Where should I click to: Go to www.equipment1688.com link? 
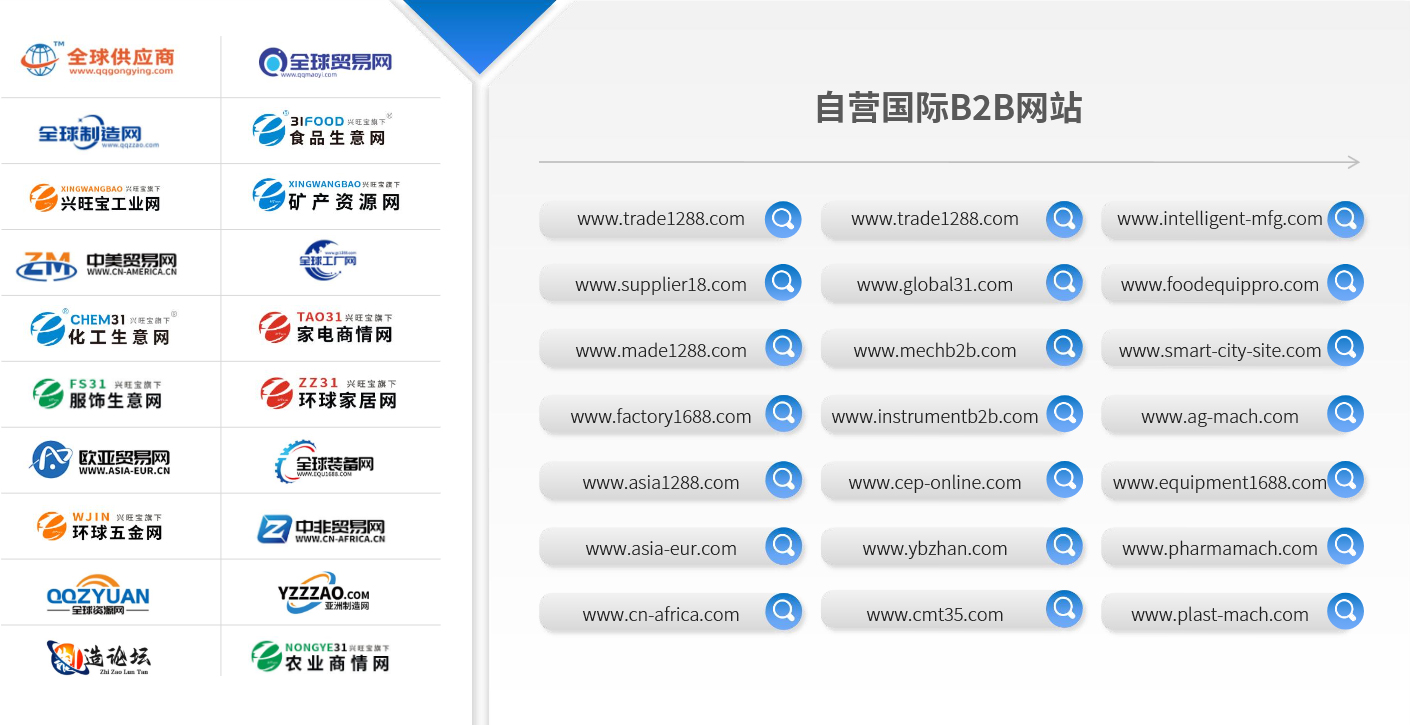1220,482
